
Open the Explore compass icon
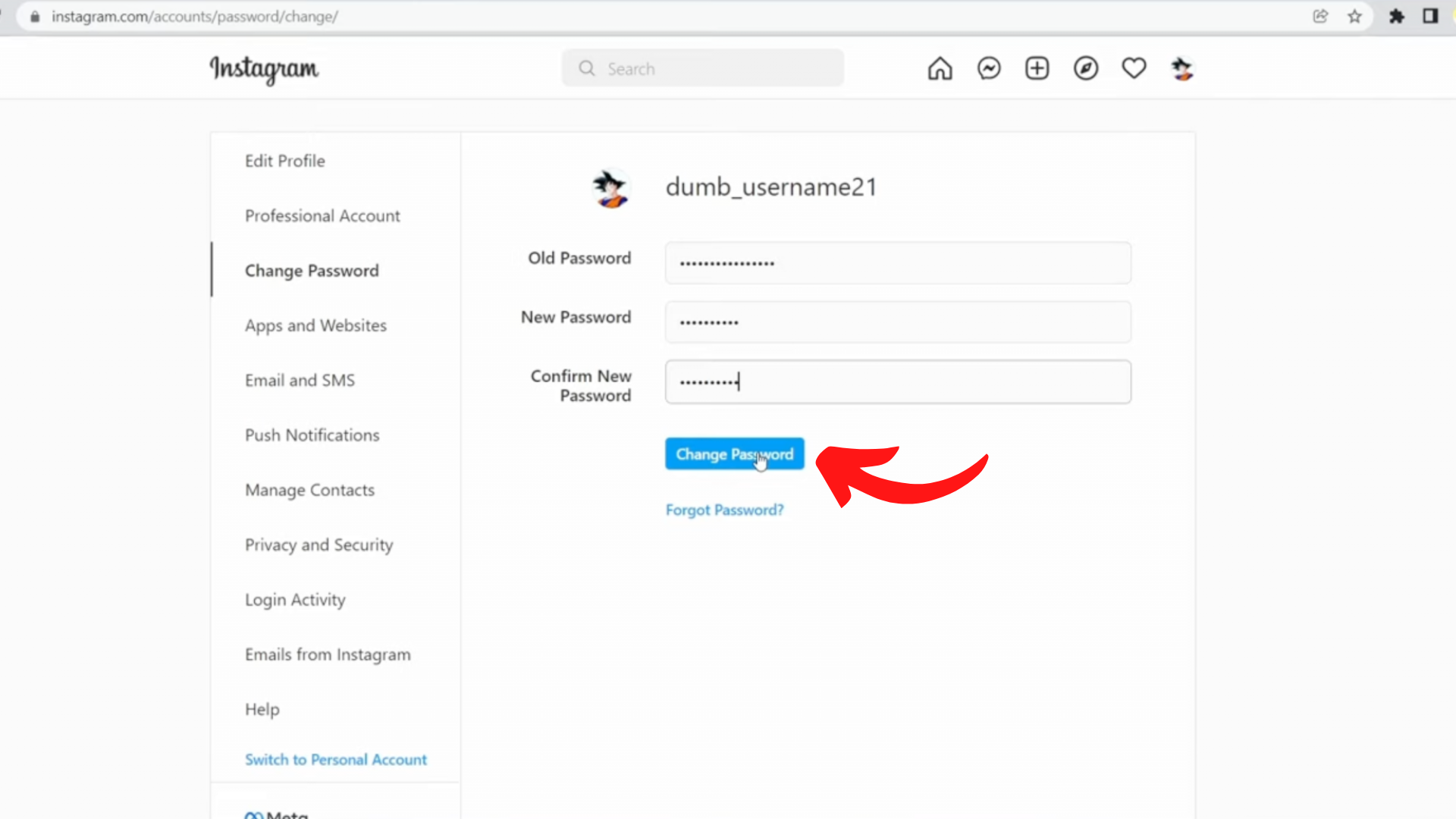tap(1085, 68)
